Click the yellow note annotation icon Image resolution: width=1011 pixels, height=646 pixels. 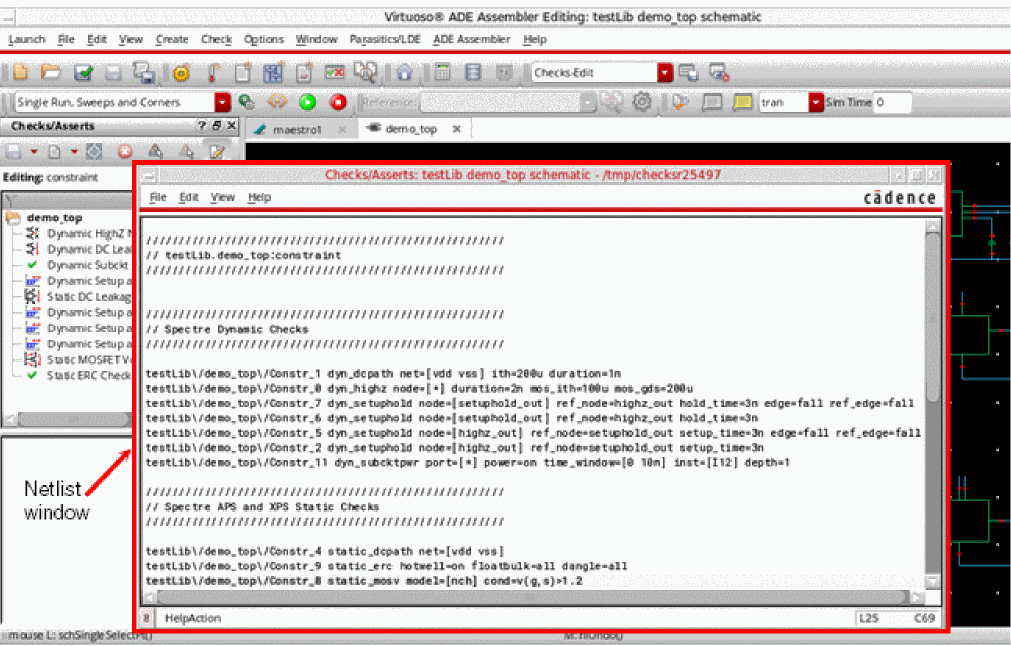(742, 102)
